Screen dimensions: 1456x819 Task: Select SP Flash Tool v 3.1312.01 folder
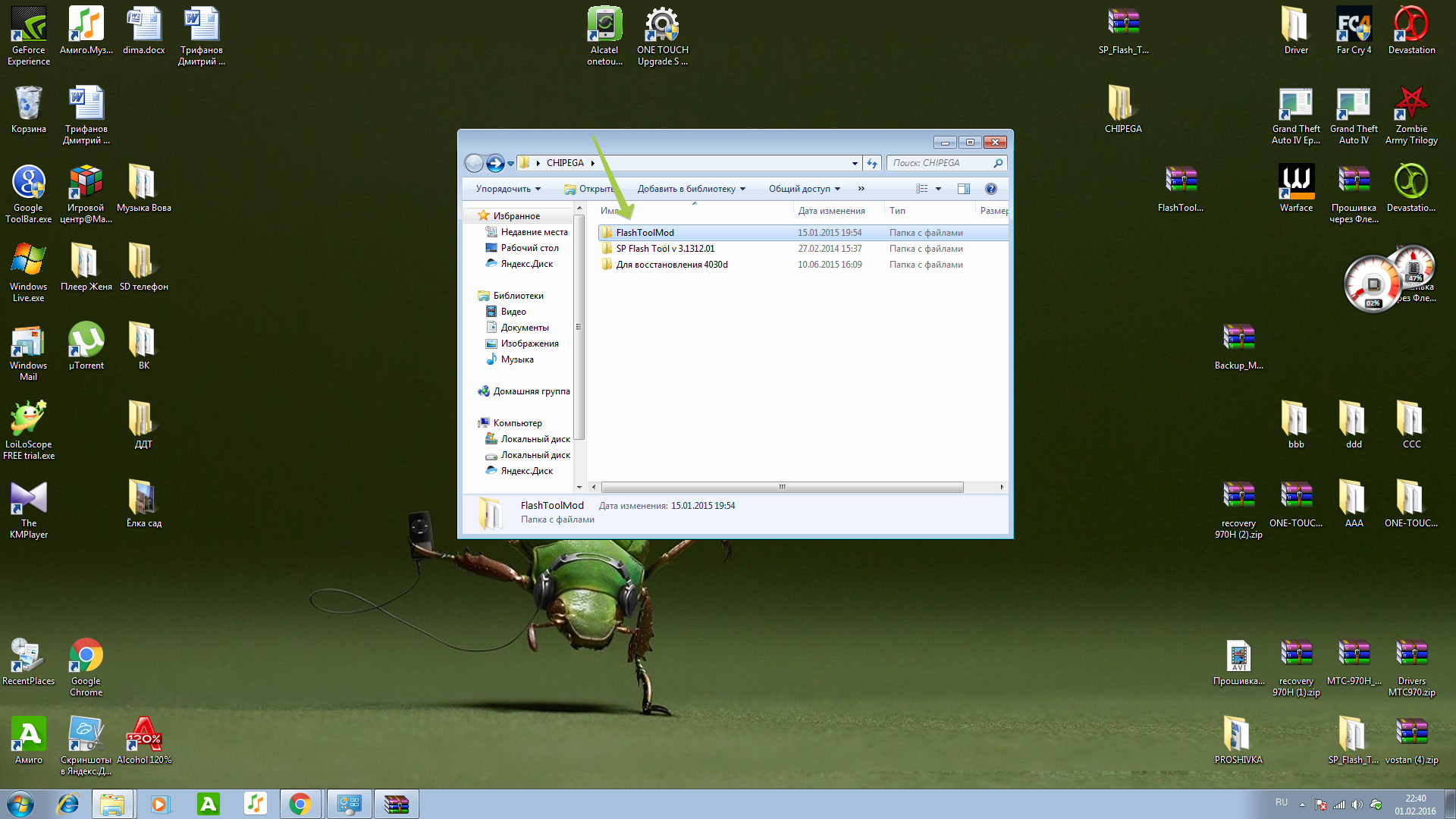[665, 249]
